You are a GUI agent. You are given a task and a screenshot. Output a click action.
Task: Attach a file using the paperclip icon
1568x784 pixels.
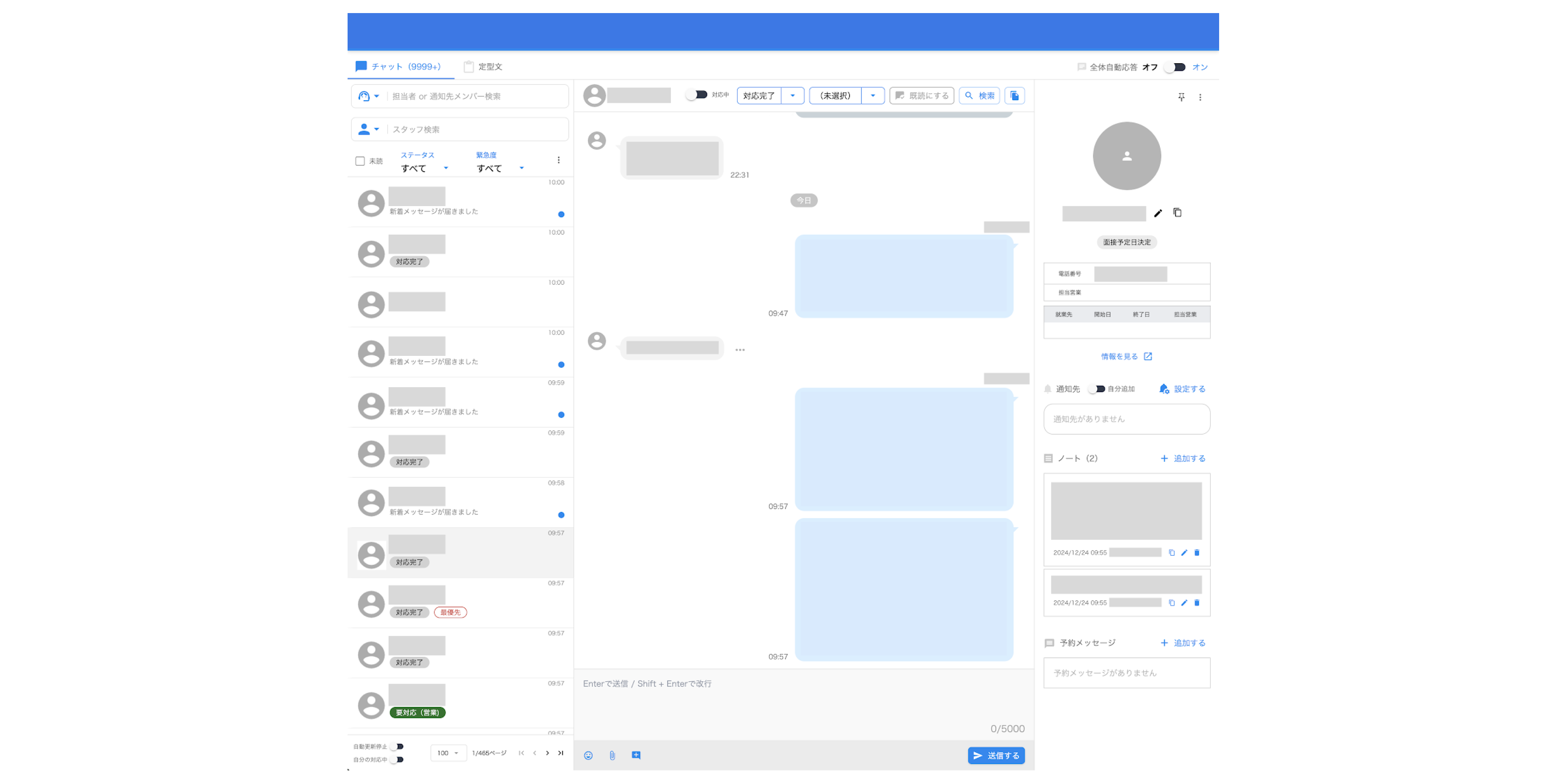(612, 755)
